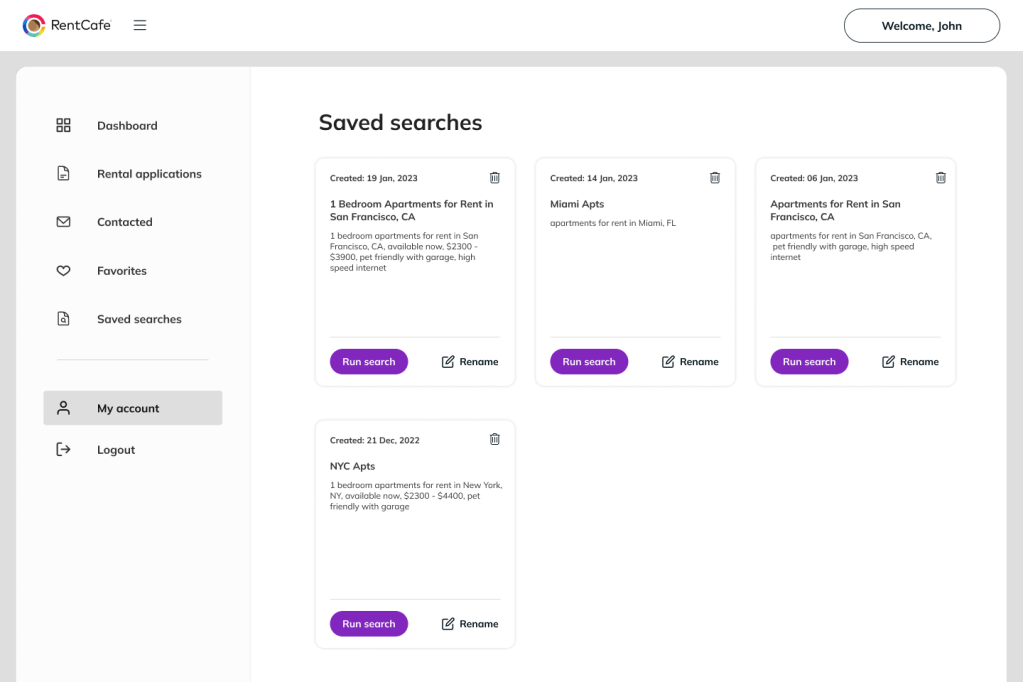The height and width of the screenshot is (682, 1023).
Task: Open the hamburger menu icon
Action: 140,25
